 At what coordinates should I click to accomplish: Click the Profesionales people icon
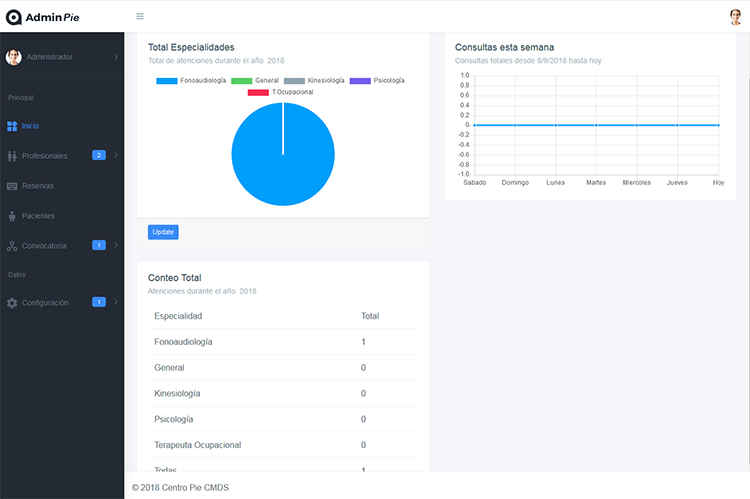coord(12,156)
